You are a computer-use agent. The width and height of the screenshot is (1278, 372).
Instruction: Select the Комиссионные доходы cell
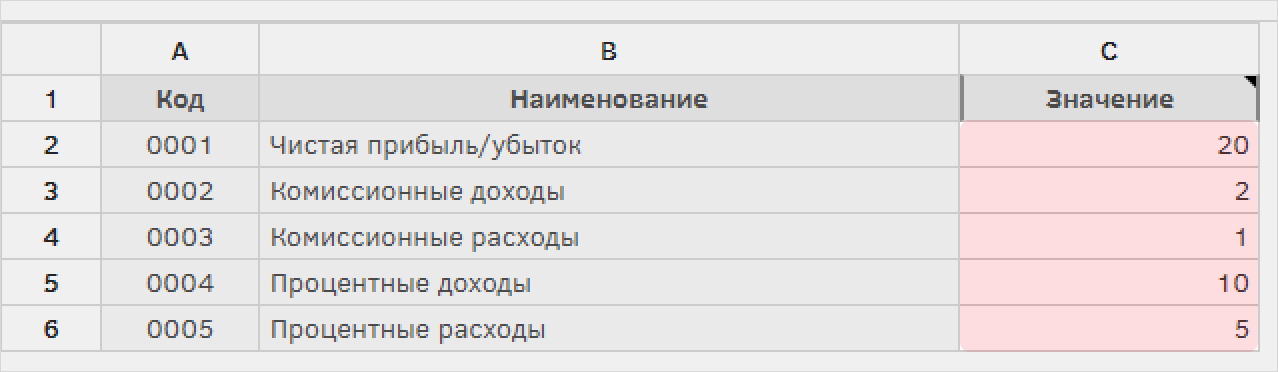tap(609, 192)
